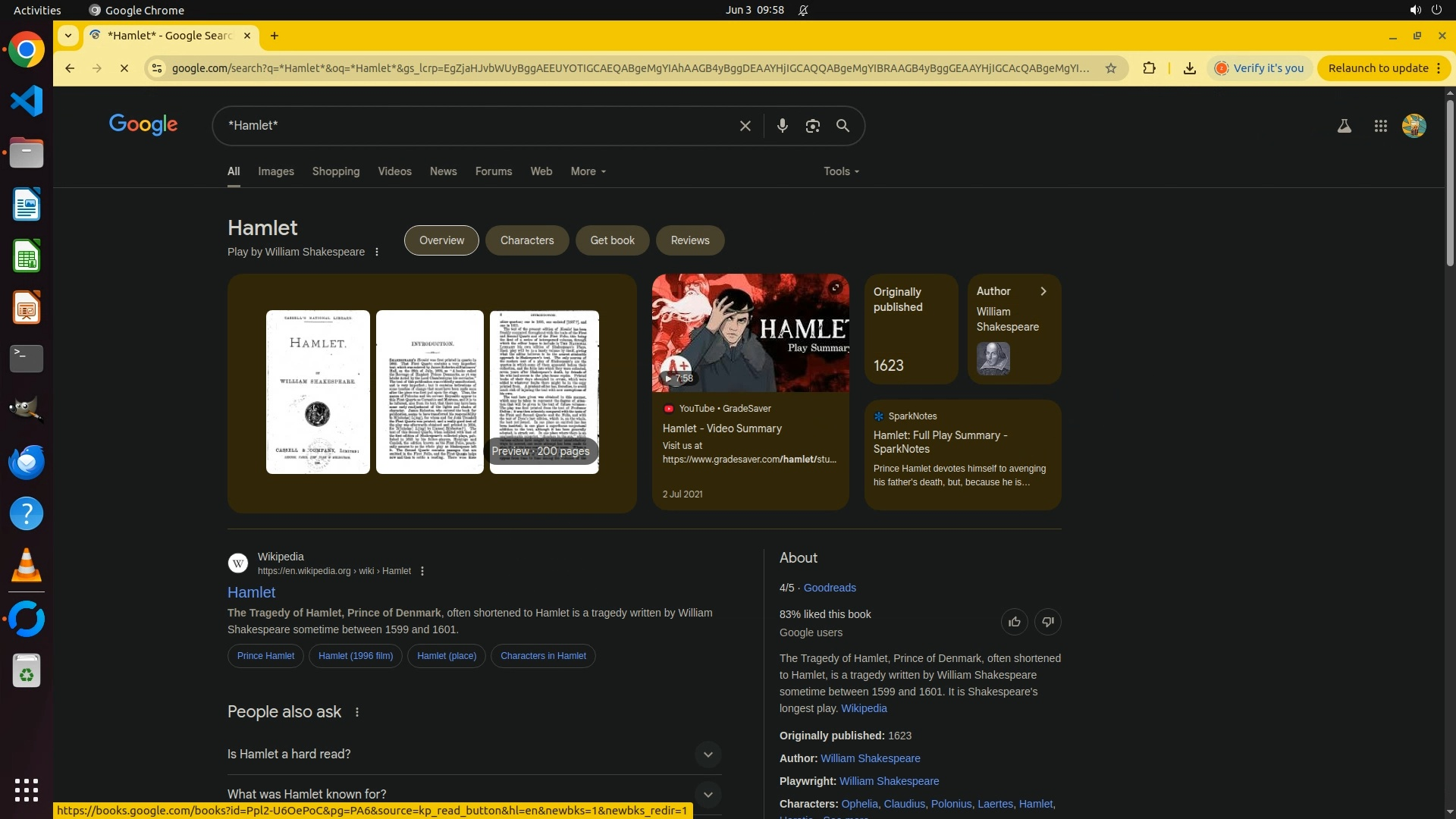Expand "Is Hamlet a hard read?" question
The height and width of the screenshot is (819, 1456).
pyautogui.click(x=707, y=755)
